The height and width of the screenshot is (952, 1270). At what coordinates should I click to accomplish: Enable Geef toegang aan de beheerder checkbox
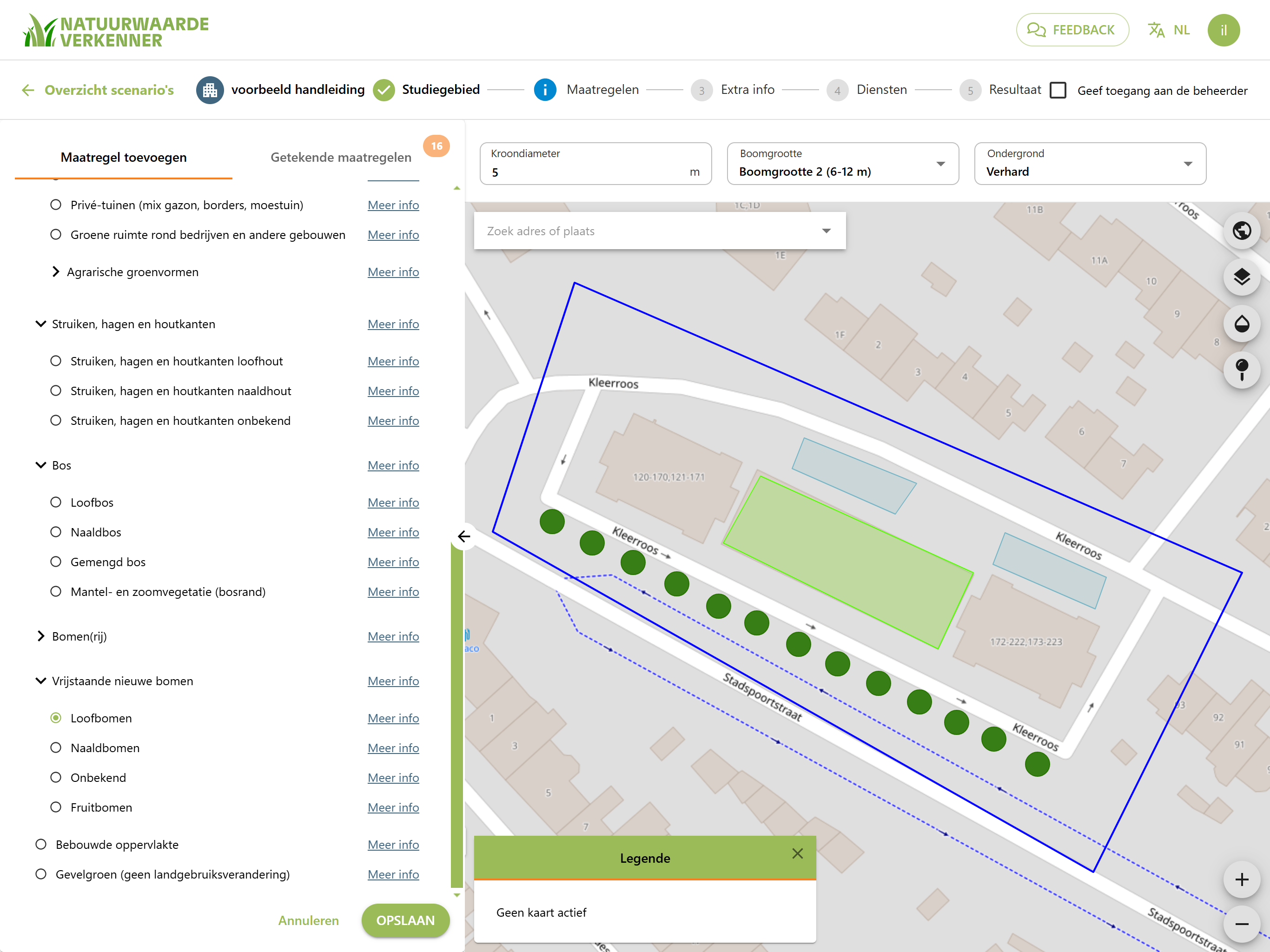(x=1058, y=90)
